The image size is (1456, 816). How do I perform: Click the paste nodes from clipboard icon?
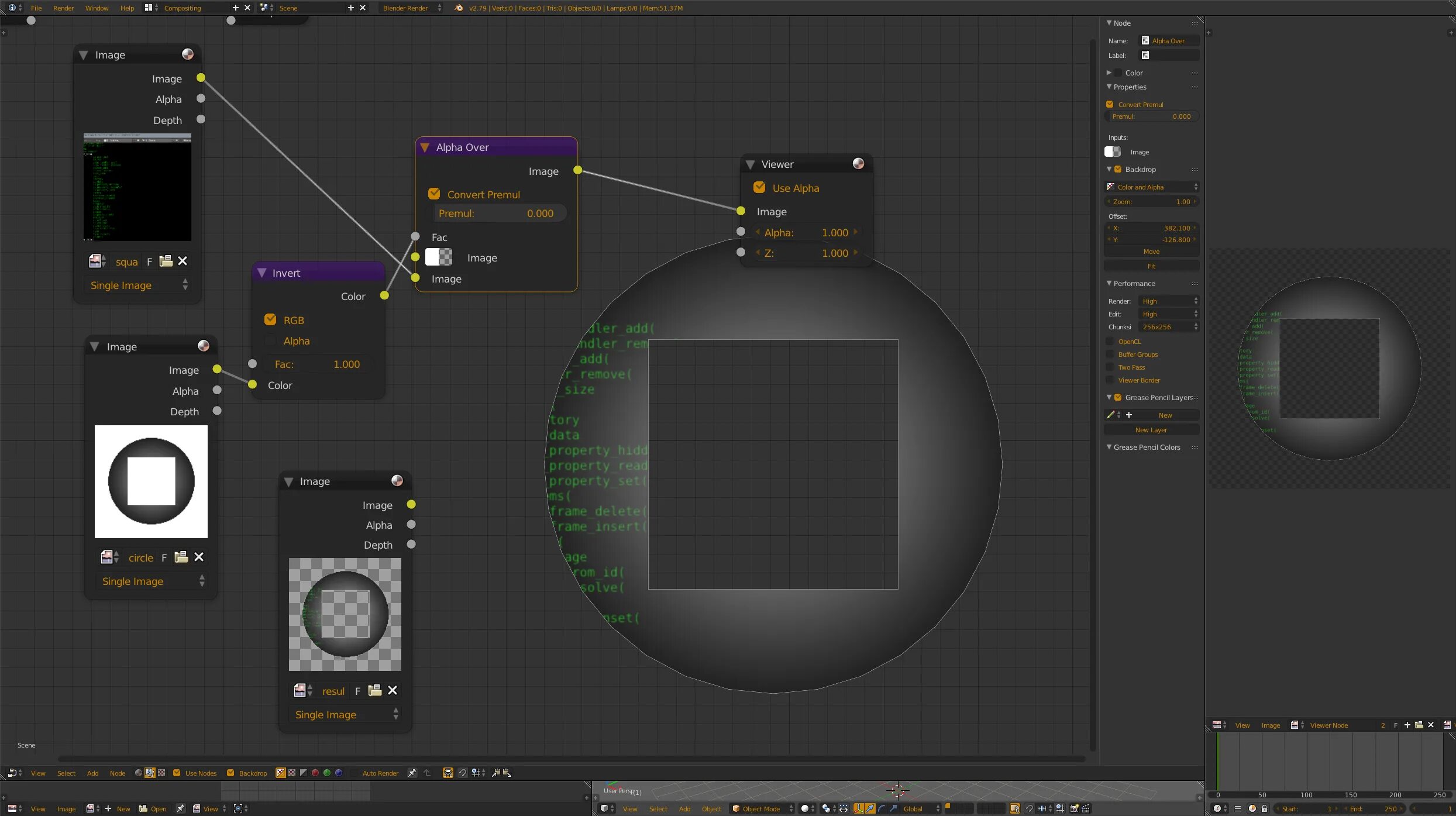pos(507,773)
